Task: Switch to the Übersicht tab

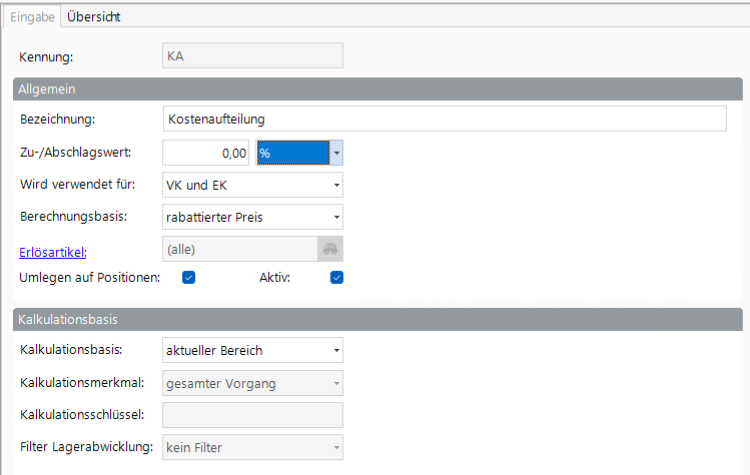Action: (x=94, y=17)
